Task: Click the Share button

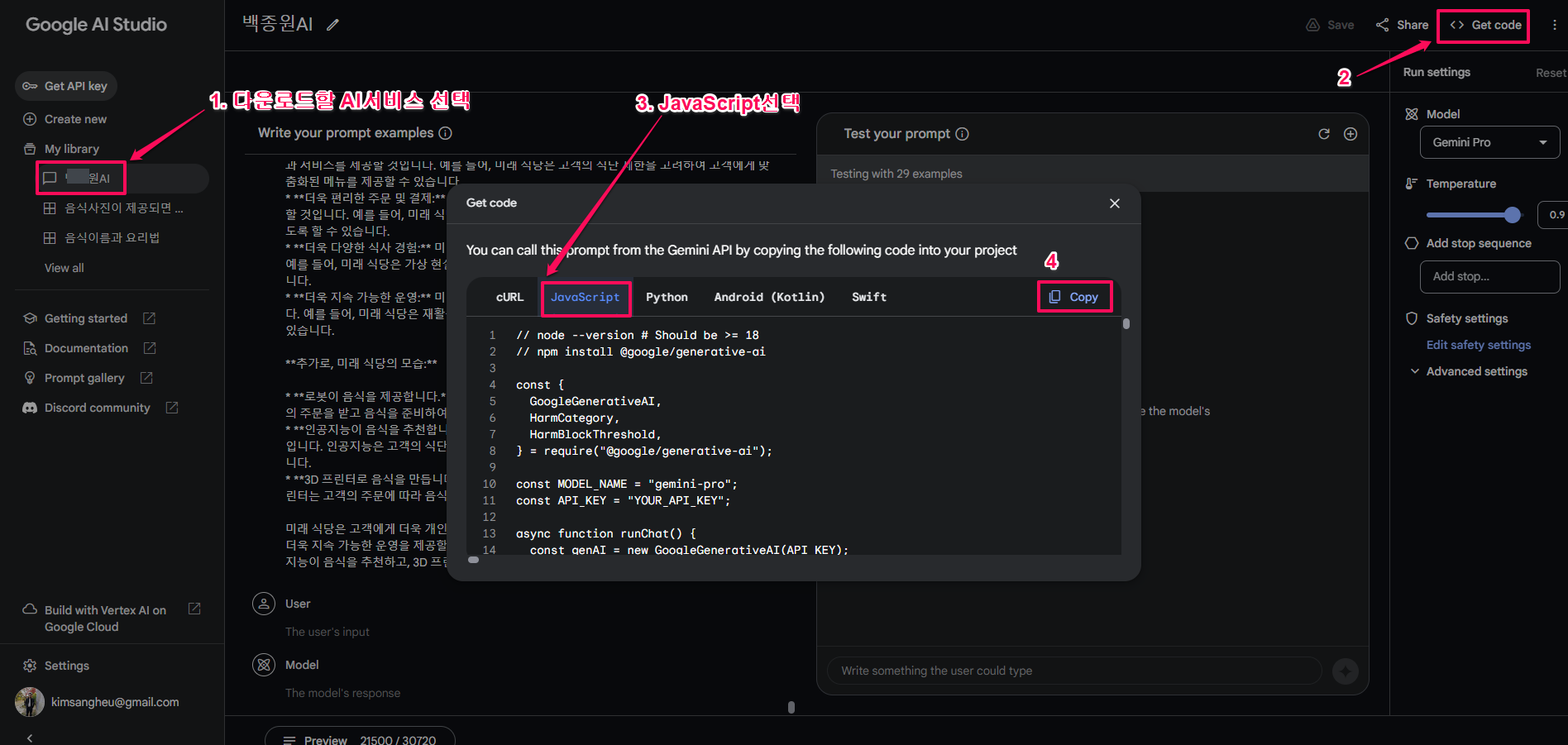Action: (x=1403, y=25)
